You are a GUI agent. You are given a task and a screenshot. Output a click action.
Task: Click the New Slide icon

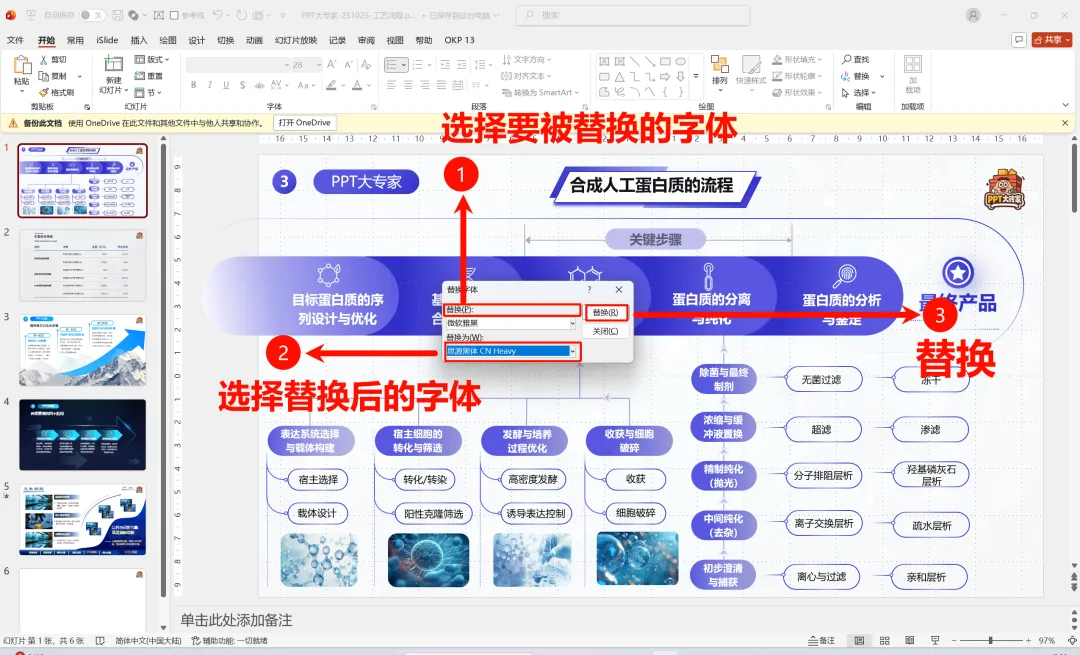(113, 65)
